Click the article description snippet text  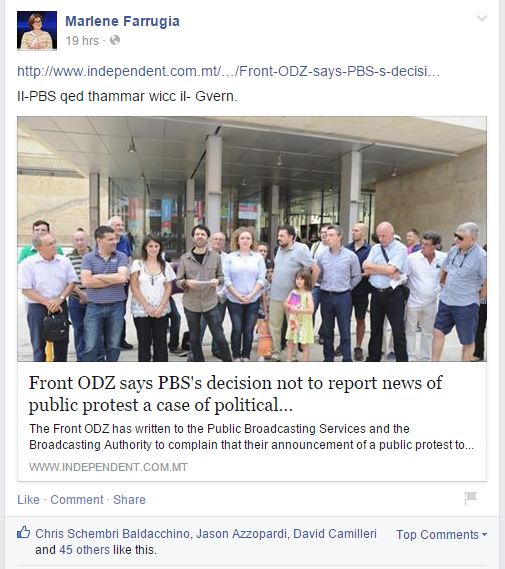pyautogui.click(x=251, y=437)
